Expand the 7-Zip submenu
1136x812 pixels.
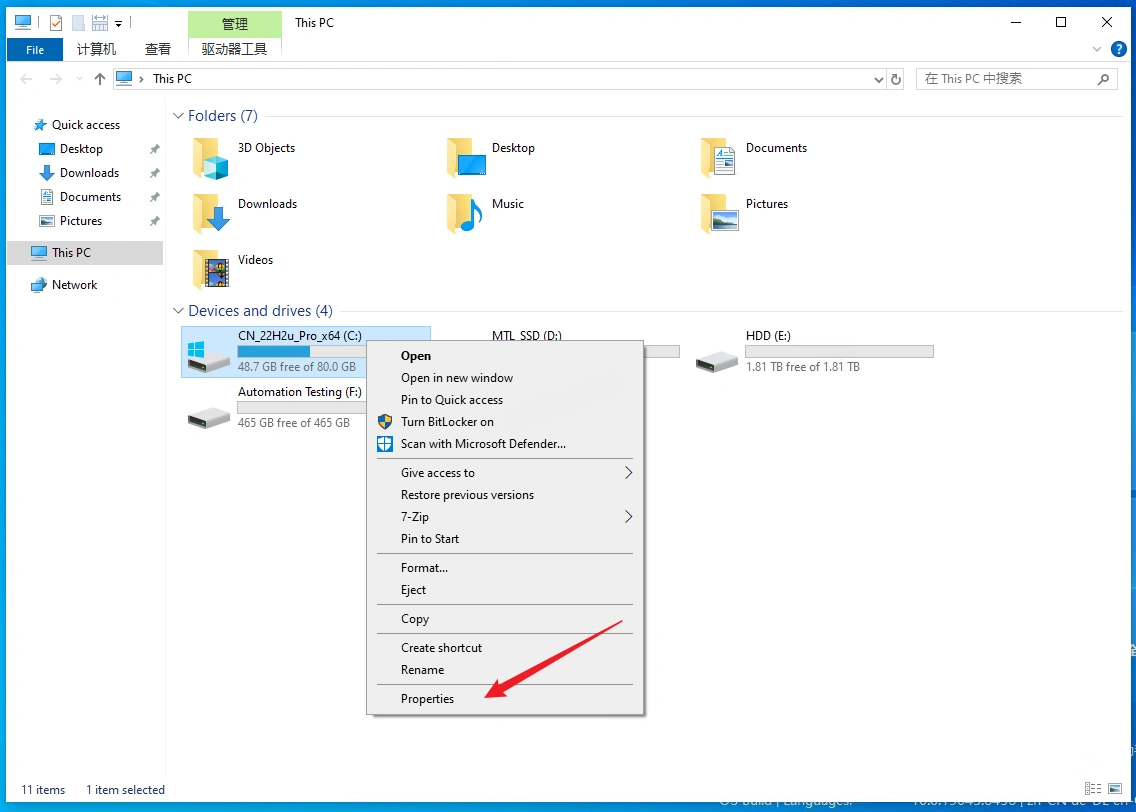pos(505,516)
